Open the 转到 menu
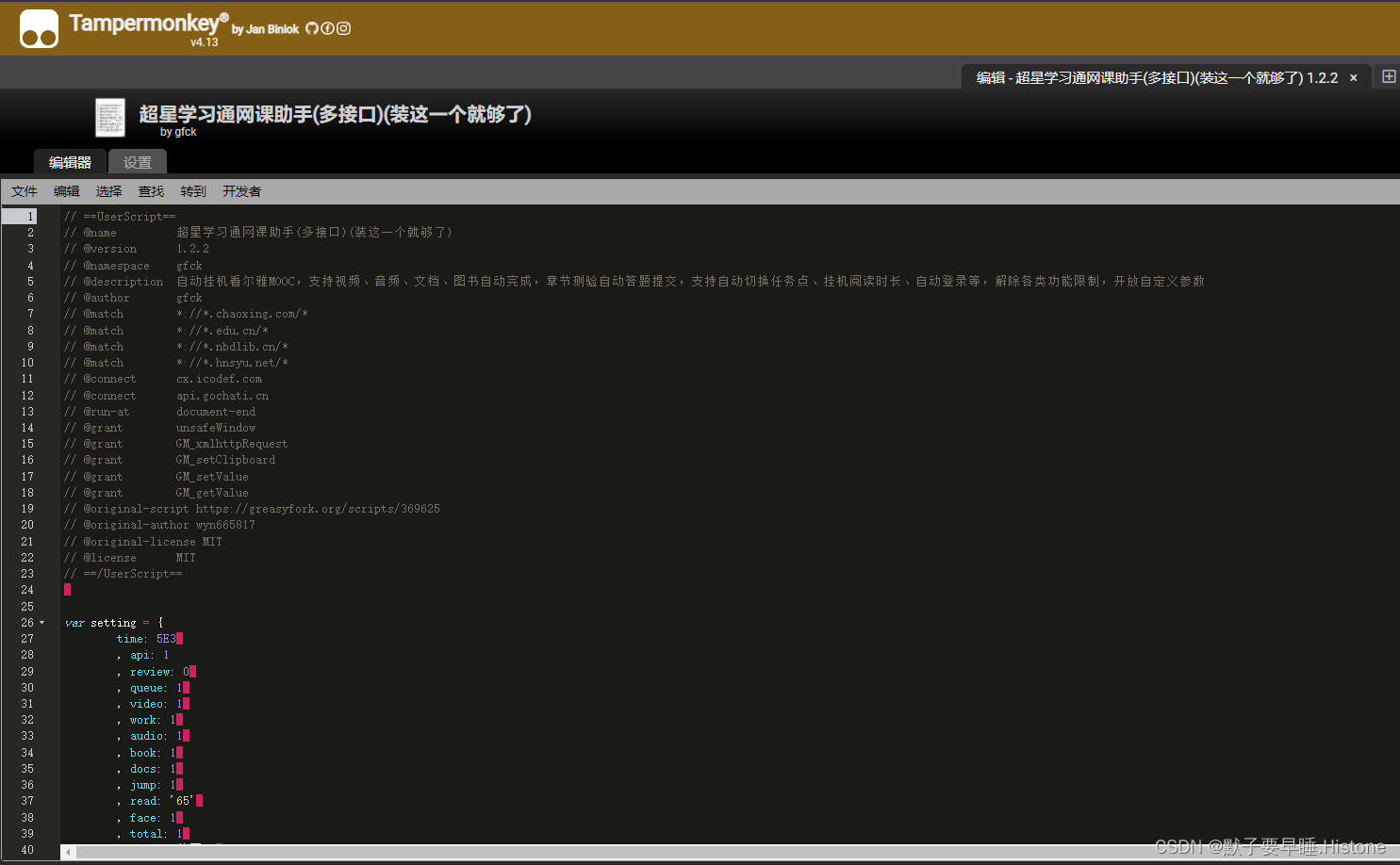The height and width of the screenshot is (865, 1400). (x=193, y=191)
